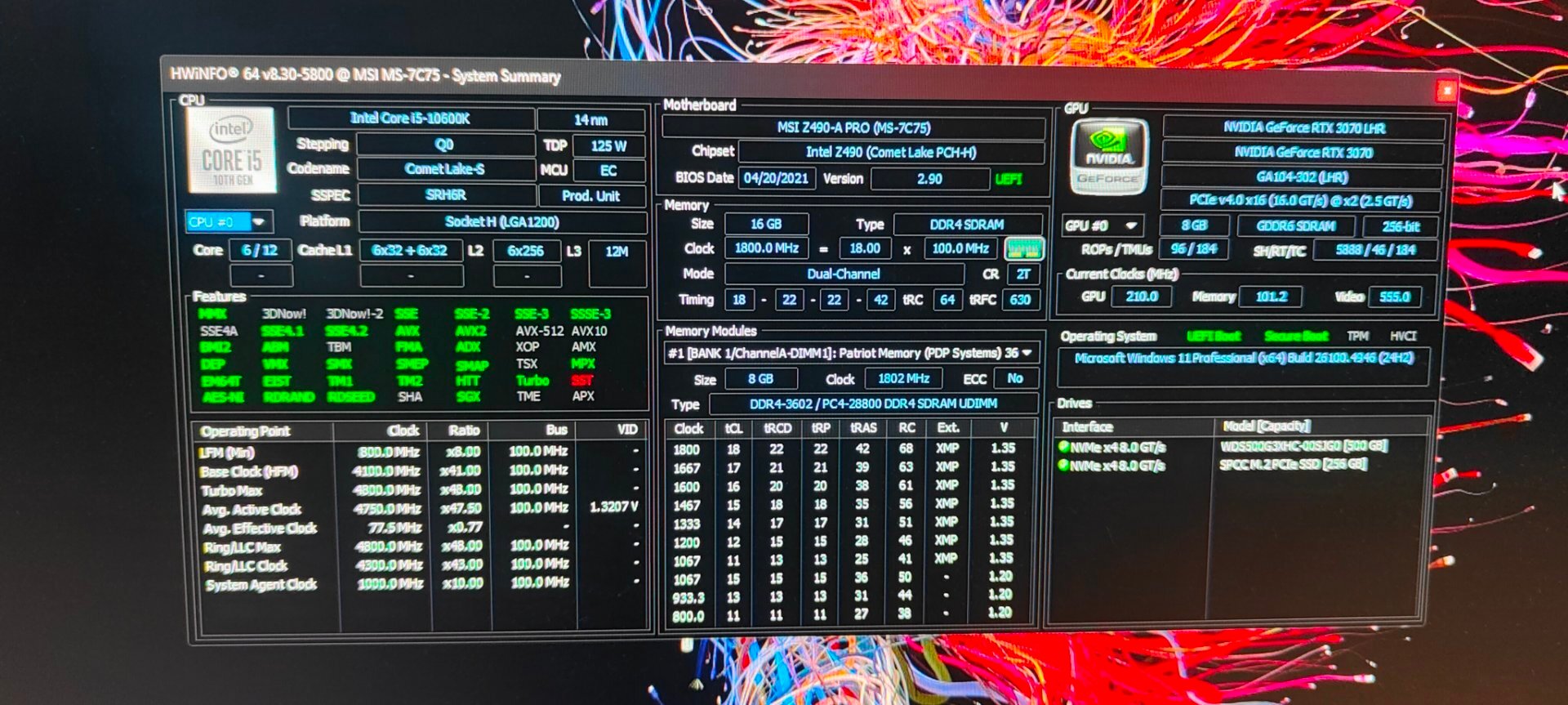This screenshot has width=1568, height=705.
Task: Click the green NVMe status dot for SPCC M.2 drive
Action: click(x=1063, y=465)
